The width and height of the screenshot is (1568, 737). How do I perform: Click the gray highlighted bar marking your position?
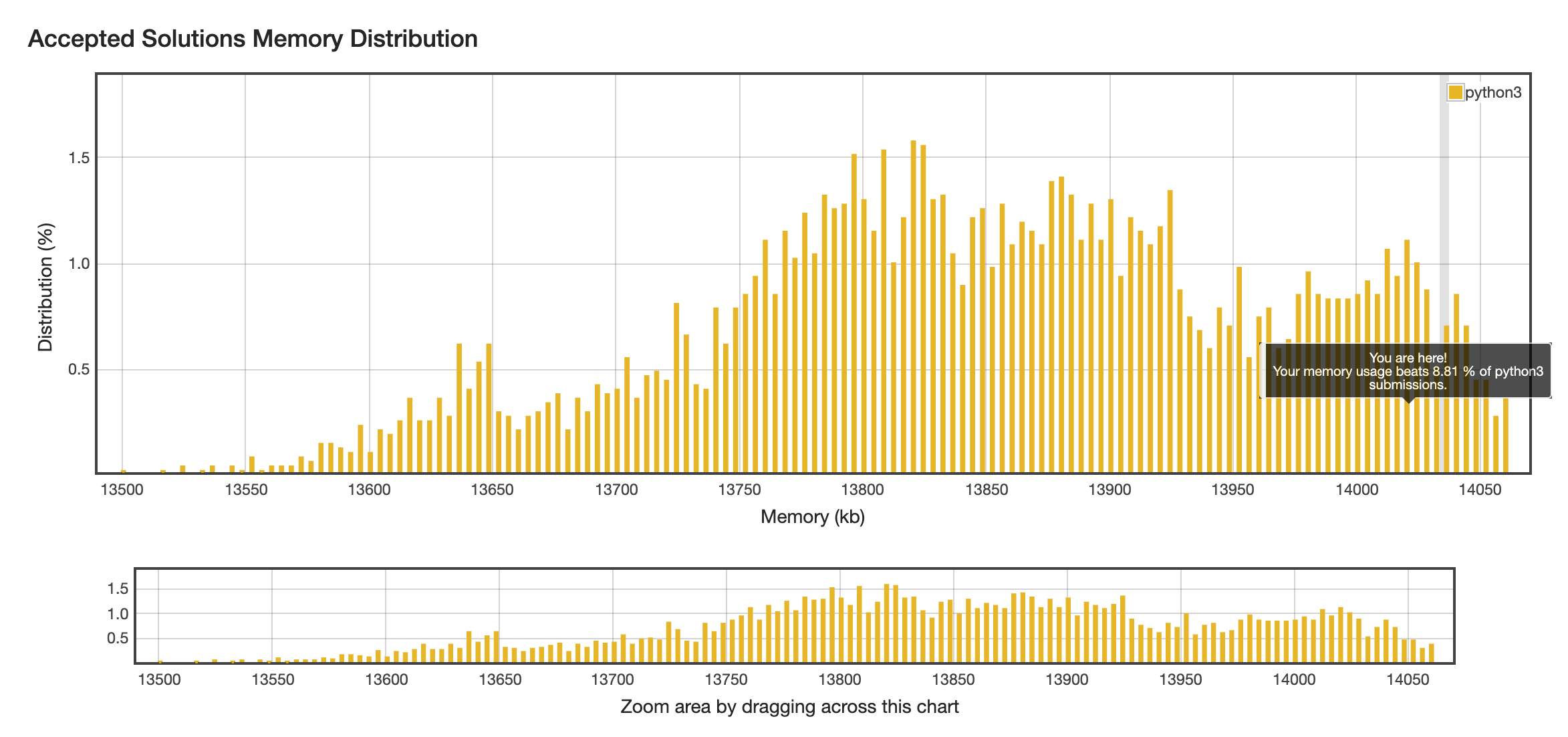[1444, 268]
